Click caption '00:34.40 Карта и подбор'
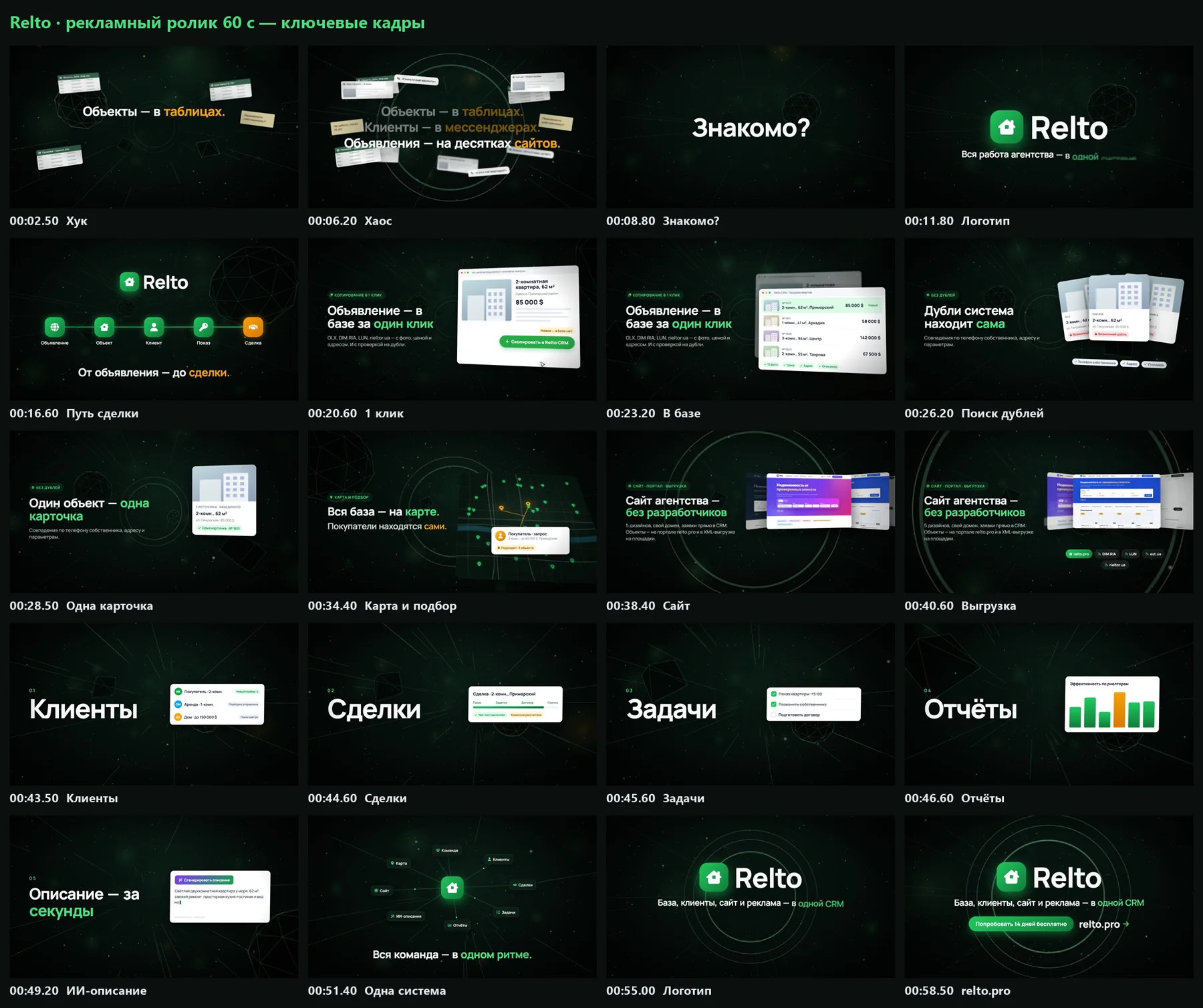Screen dimensions: 1203x1008 [x=382, y=606]
